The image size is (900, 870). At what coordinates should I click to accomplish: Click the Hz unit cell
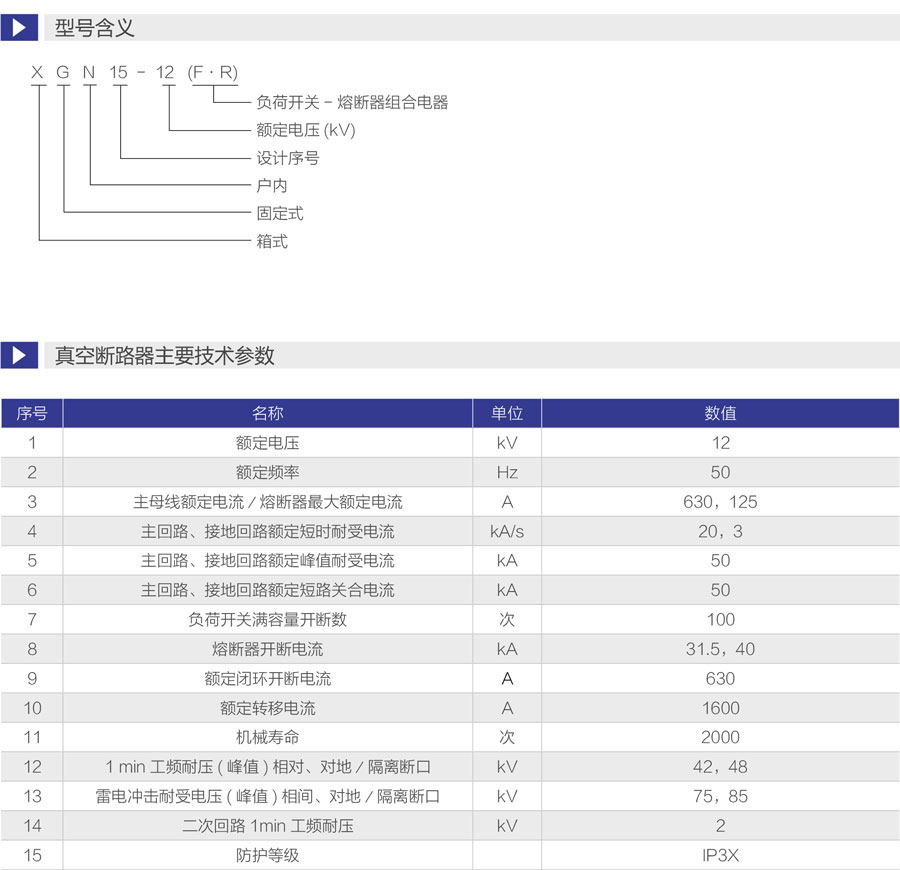pos(507,472)
